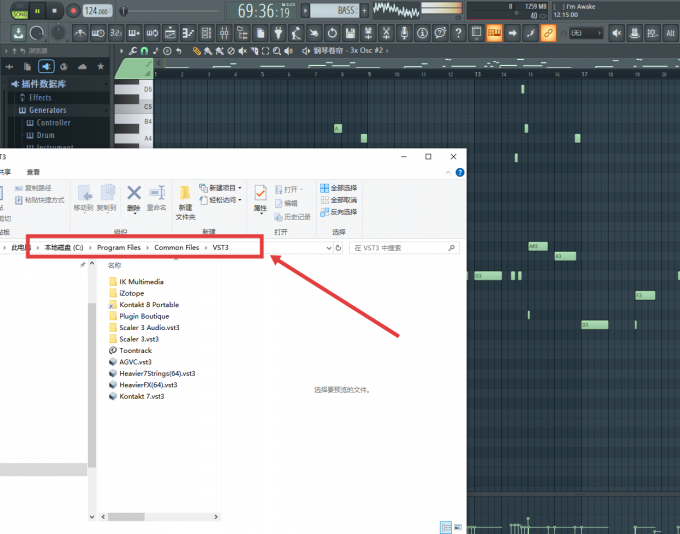The height and width of the screenshot is (534, 680).
Task: Select the zoom magnifier tool in piano roll
Action: click(x=277, y=51)
